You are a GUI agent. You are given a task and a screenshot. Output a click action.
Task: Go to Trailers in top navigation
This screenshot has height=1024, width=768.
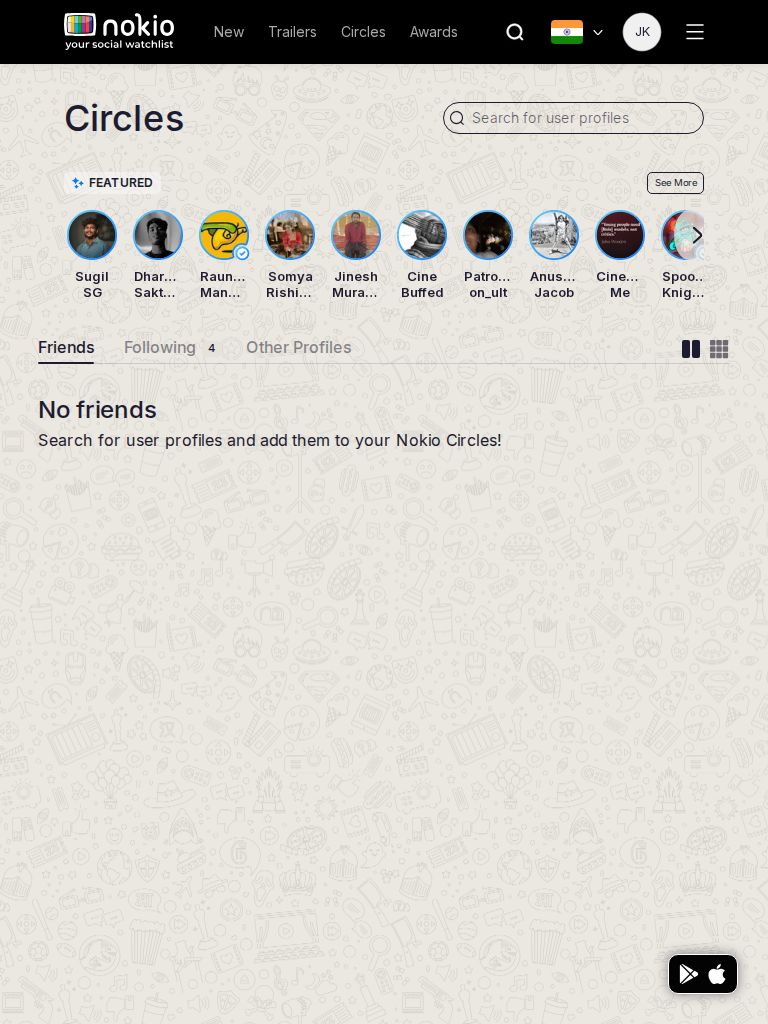292,32
